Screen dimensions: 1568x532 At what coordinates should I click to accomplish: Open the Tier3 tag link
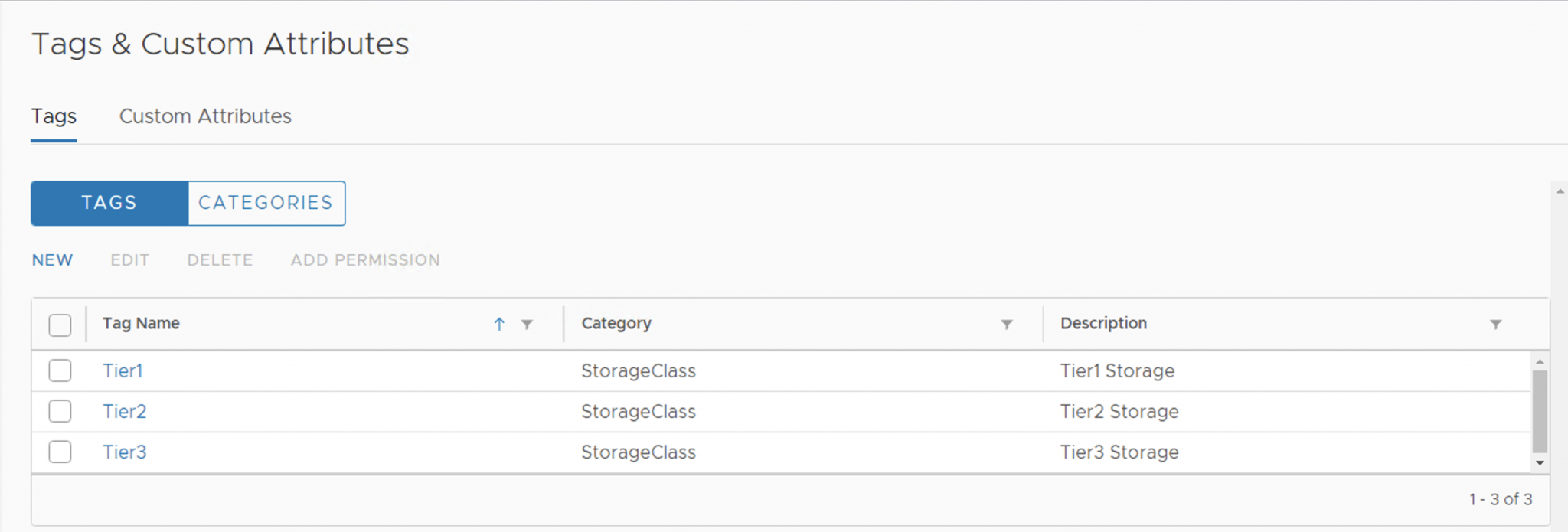tap(125, 452)
